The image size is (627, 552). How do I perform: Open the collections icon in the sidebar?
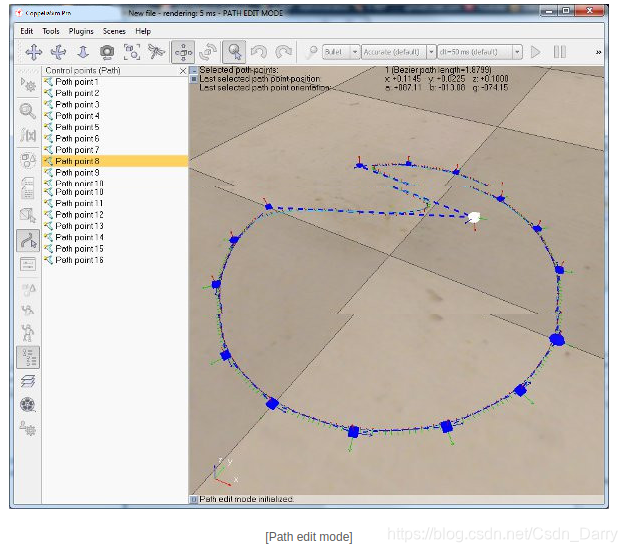click(28, 160)
